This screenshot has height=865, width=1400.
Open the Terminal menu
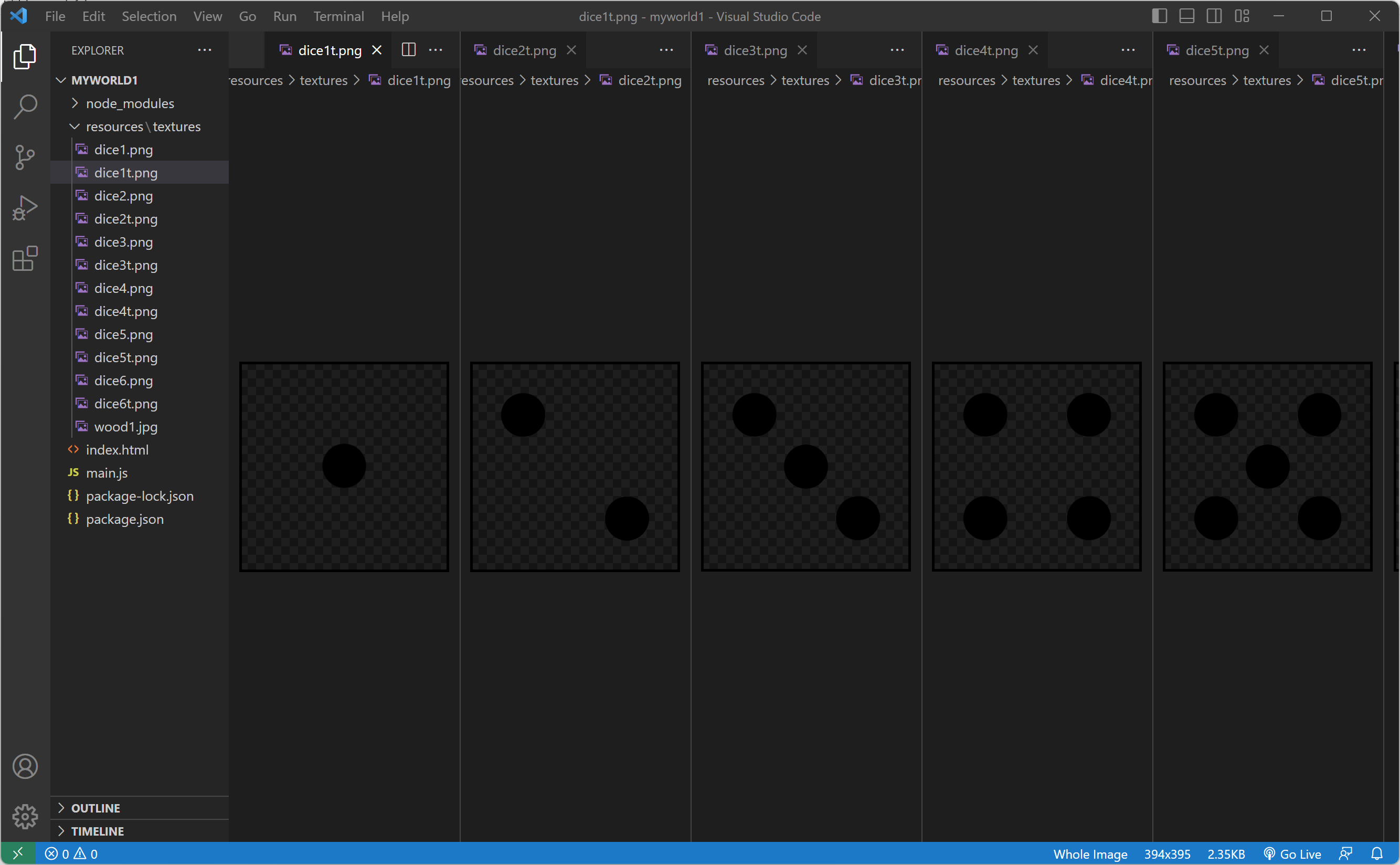pos(338,16)
